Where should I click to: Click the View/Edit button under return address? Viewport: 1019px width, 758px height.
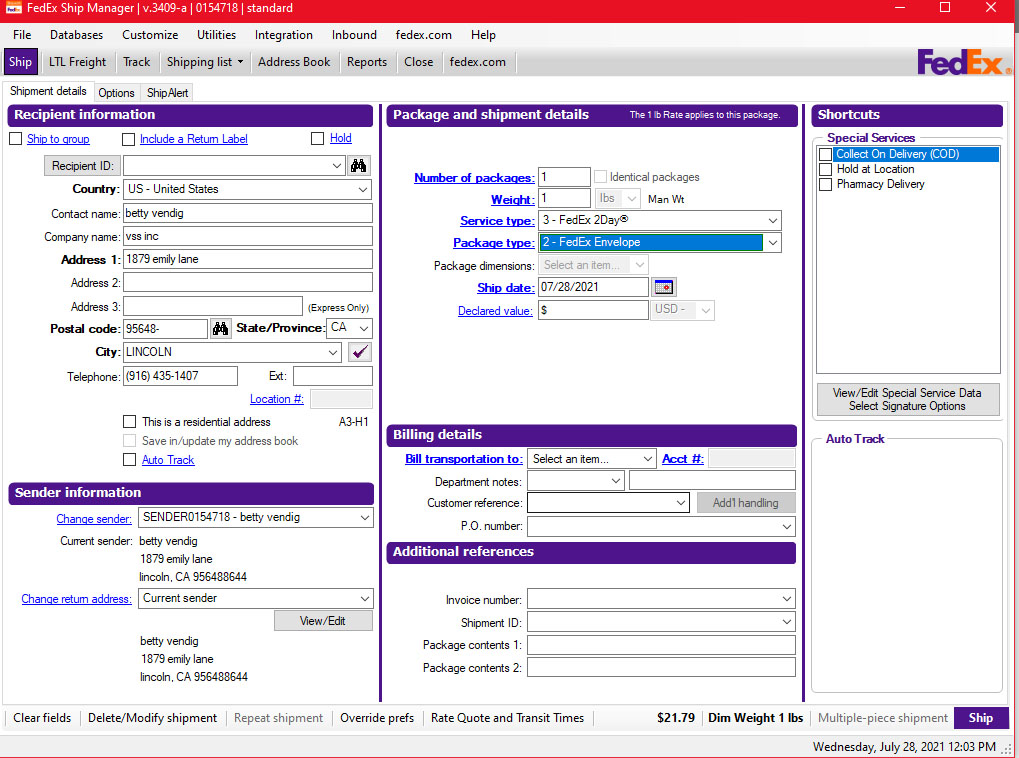pos(323,621)
